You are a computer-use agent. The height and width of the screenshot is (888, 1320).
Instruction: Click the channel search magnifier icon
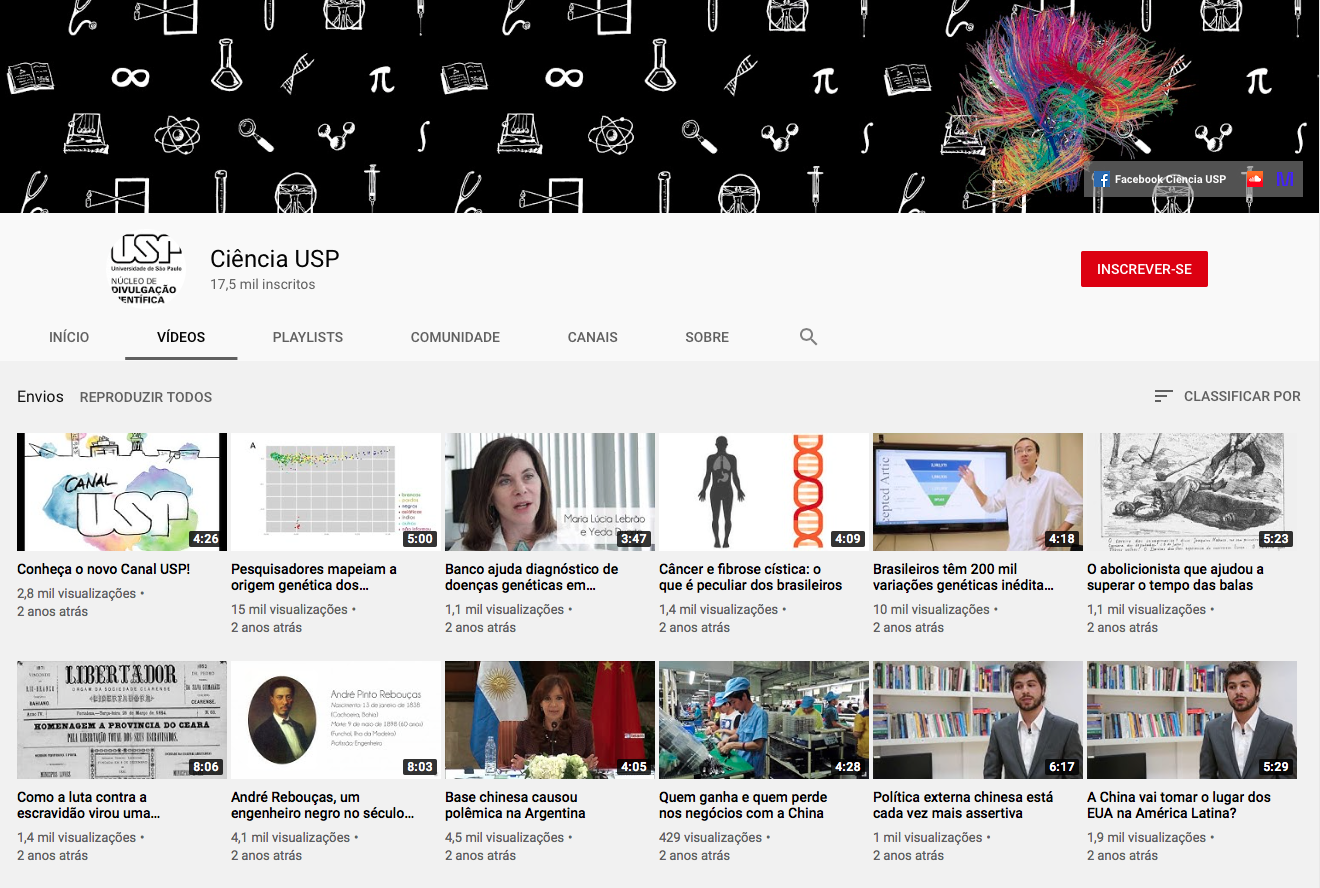809,337
